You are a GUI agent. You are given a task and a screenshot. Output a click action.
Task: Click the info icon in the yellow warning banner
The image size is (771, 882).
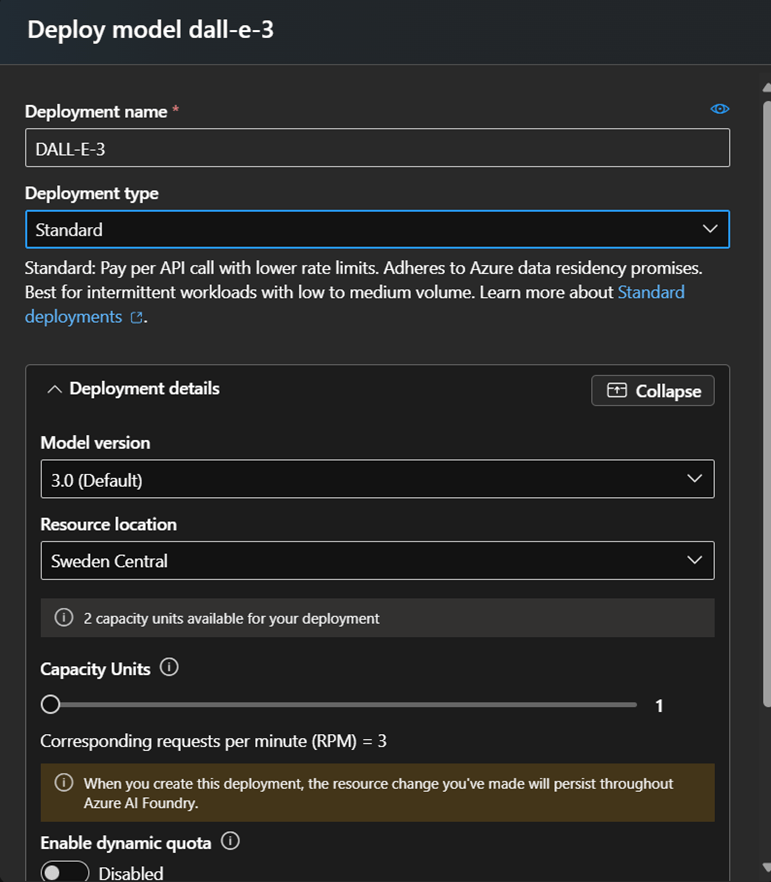[64, 783]
